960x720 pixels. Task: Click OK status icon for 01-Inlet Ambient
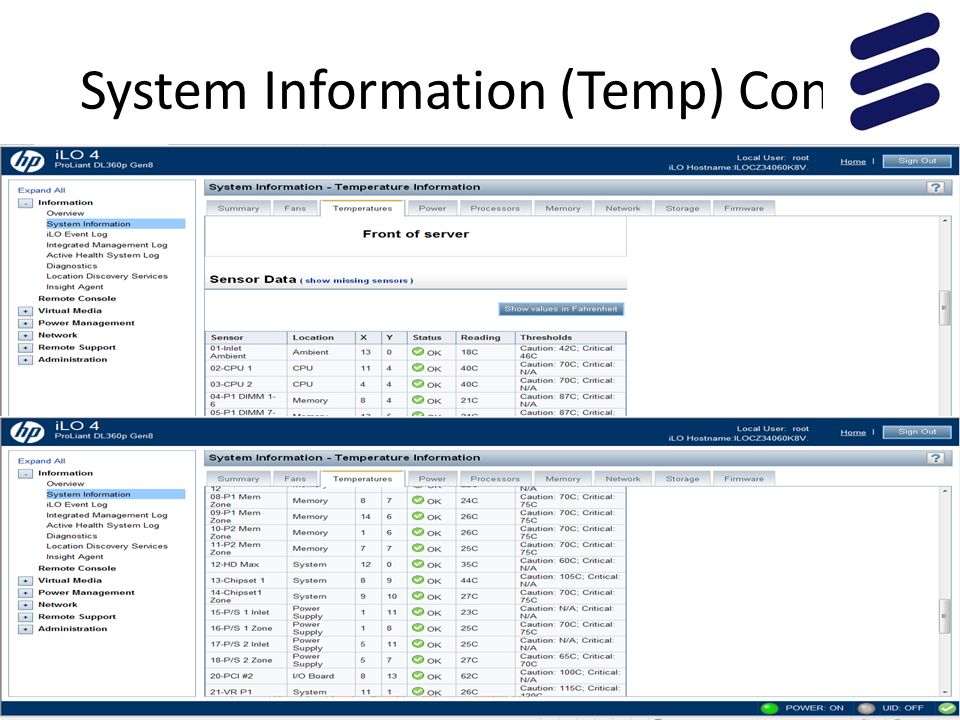click(x=418, y=351)
